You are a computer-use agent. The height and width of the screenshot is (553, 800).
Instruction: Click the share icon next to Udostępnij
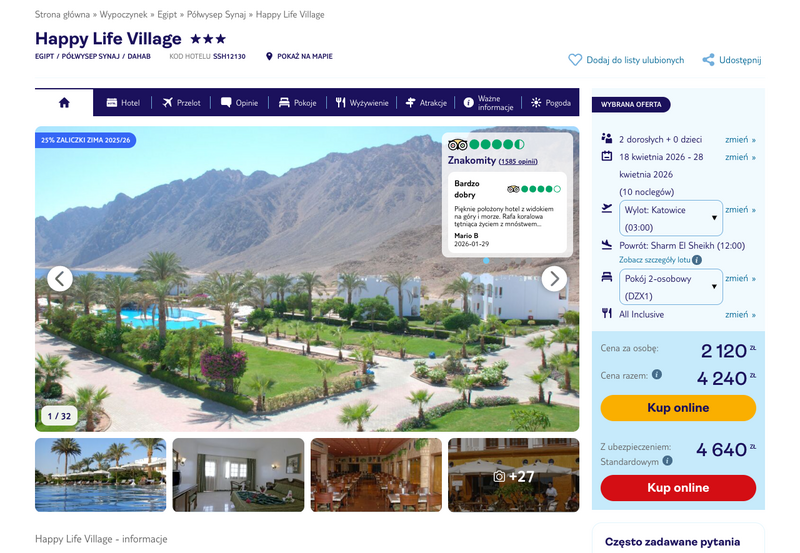(x=708, y=60)
